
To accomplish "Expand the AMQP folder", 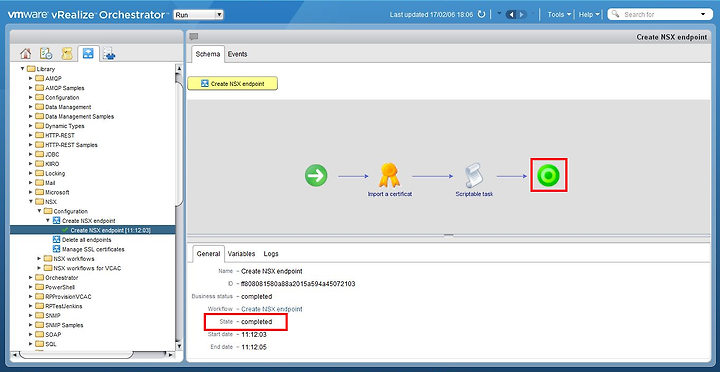I will (x=31, y=79).
